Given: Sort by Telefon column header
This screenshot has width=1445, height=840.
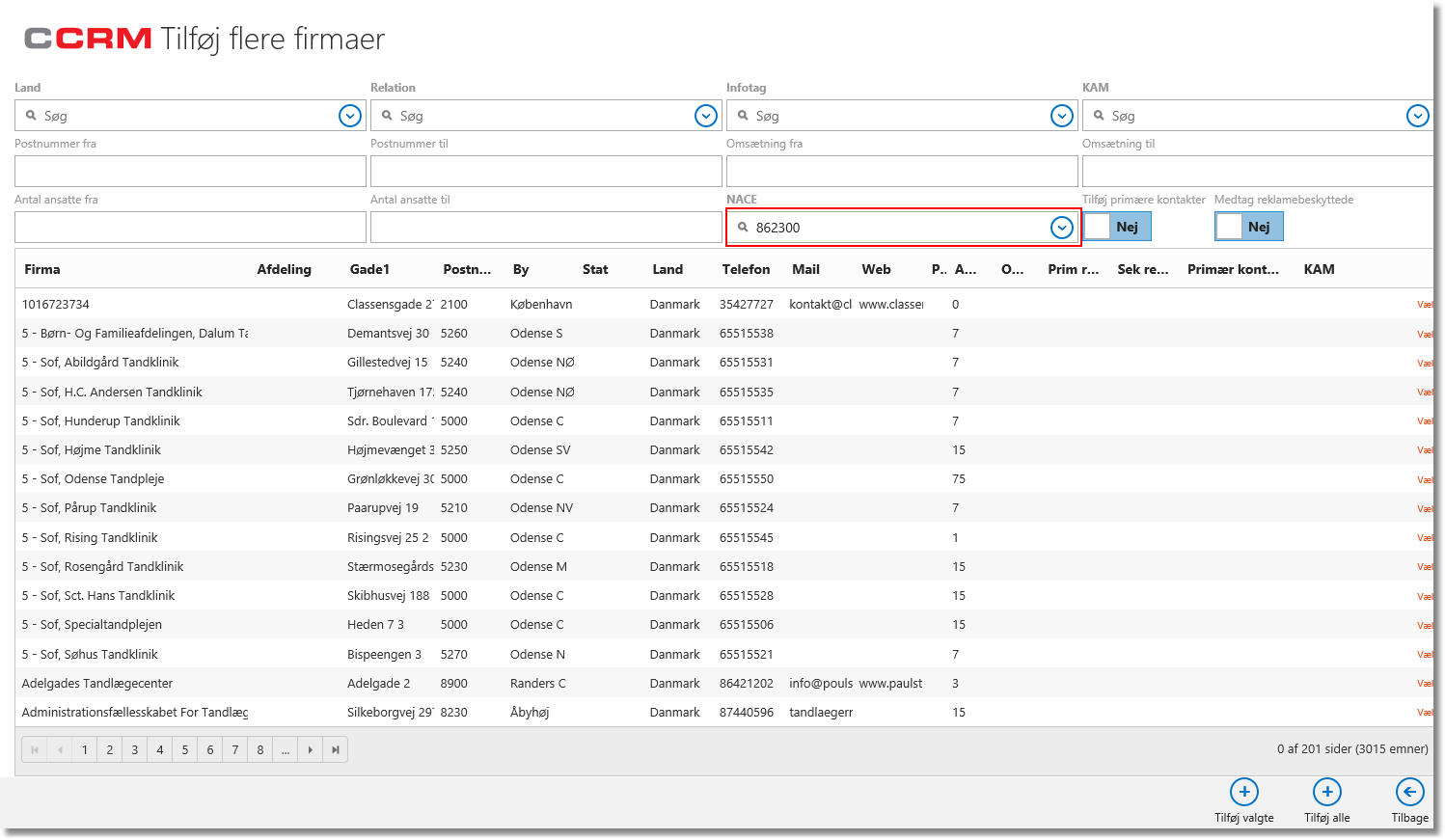Looking at the screenshot, I should [x=746, y=269].
